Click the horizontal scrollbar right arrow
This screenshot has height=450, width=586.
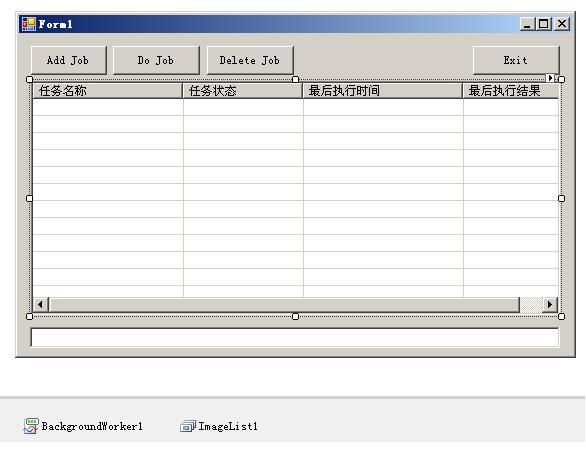pos(550,305)
